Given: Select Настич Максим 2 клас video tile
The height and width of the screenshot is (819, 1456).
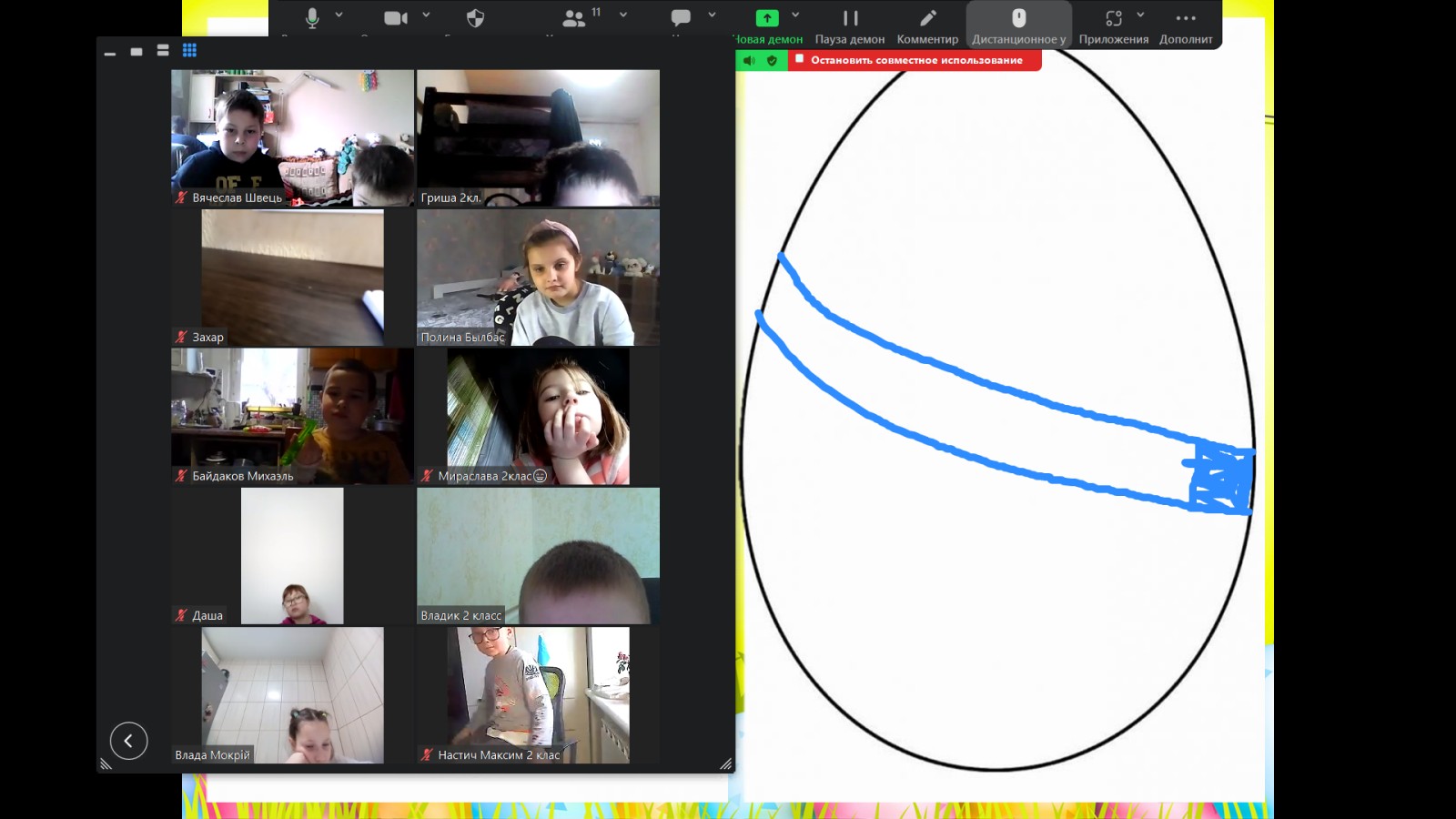Looking at the screenshot, I should [x=538, y=695].
